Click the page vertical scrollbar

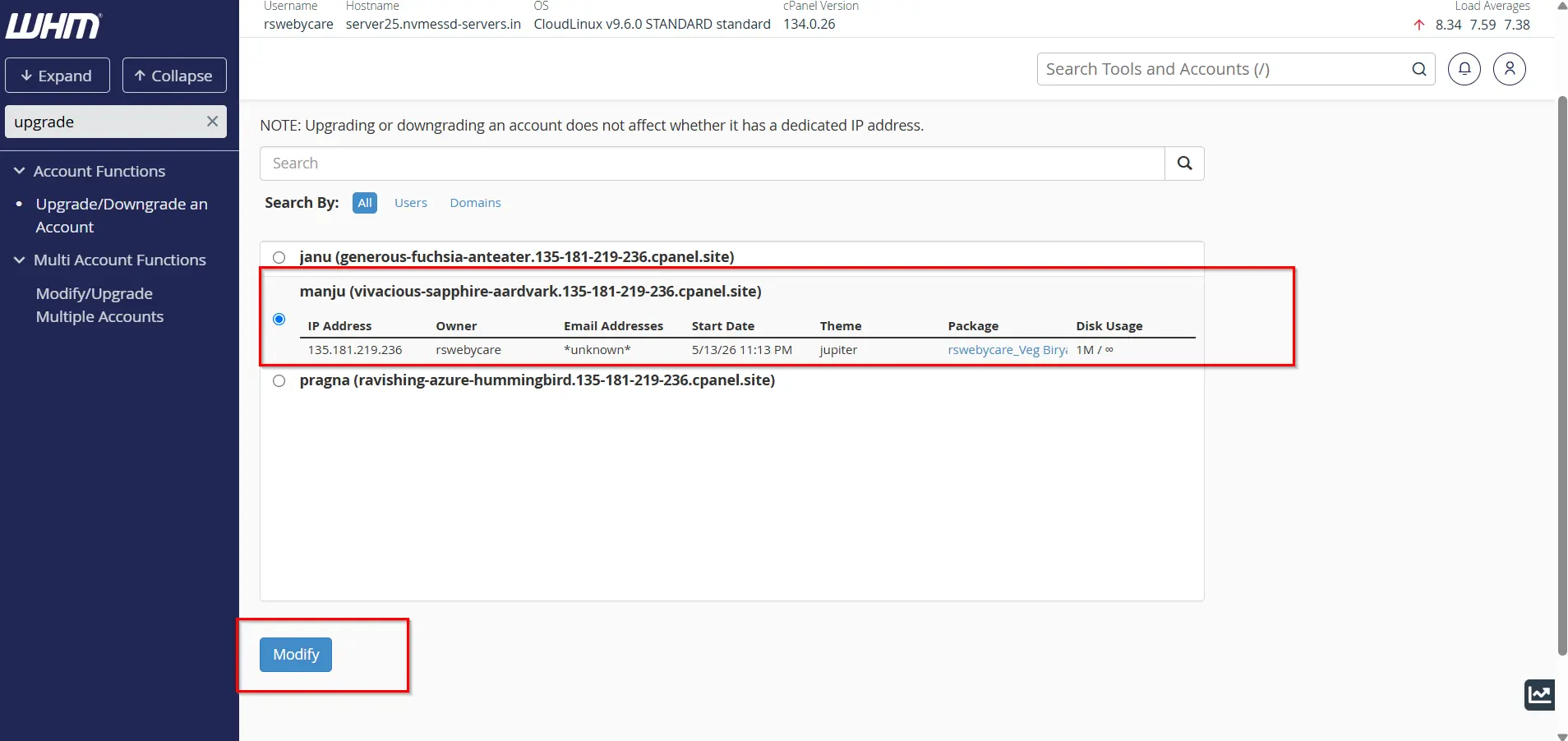point(1562,375)
